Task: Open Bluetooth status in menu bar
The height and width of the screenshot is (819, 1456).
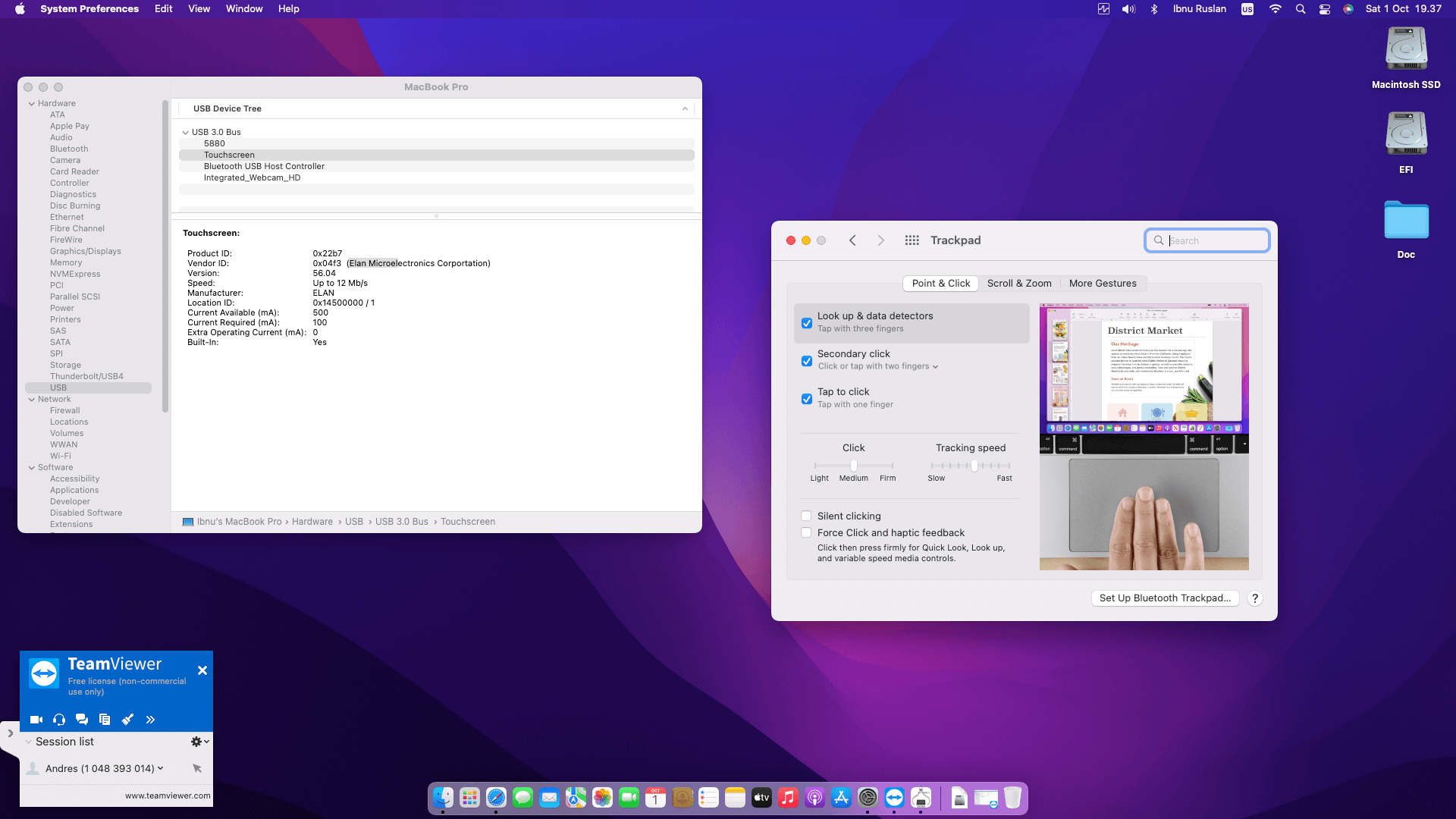Action: click(x=1154, y=9)
